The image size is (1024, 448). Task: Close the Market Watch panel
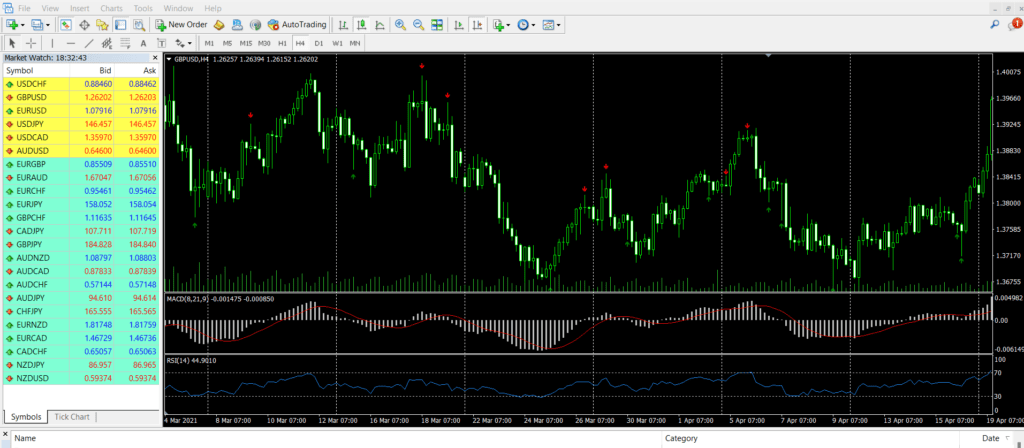coord(155,57)
